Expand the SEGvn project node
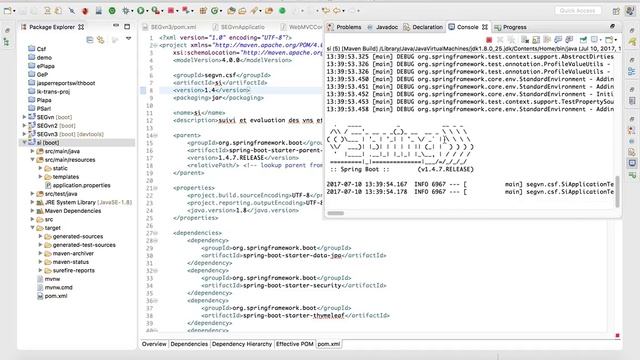 (24, 117)
